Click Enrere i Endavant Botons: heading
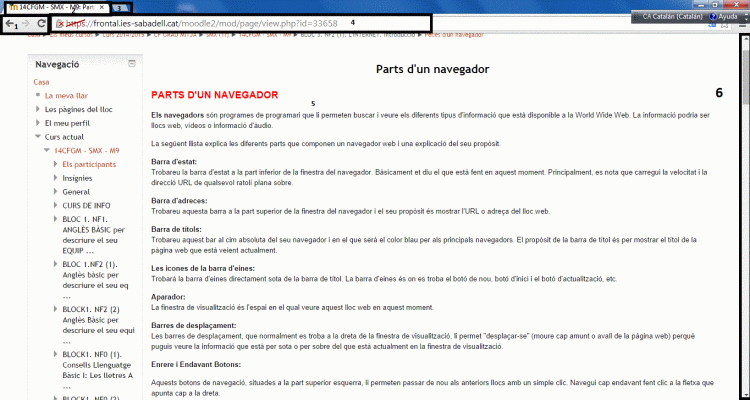Viewport: 750px width, 400px height. tap(196, 365)
